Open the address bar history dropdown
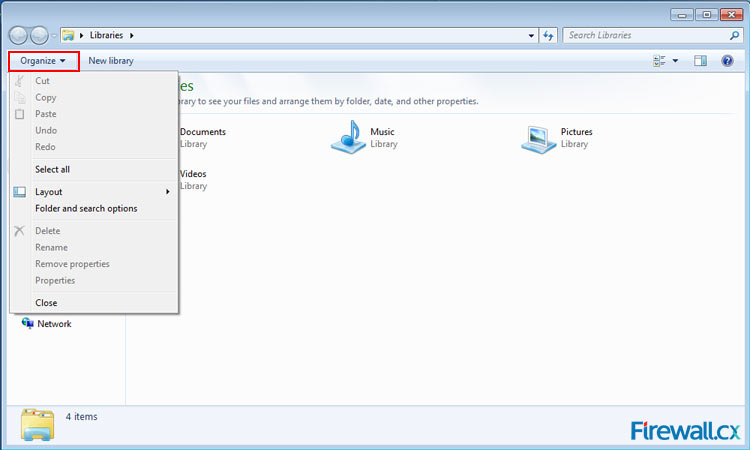 click(x=531, y=35)
